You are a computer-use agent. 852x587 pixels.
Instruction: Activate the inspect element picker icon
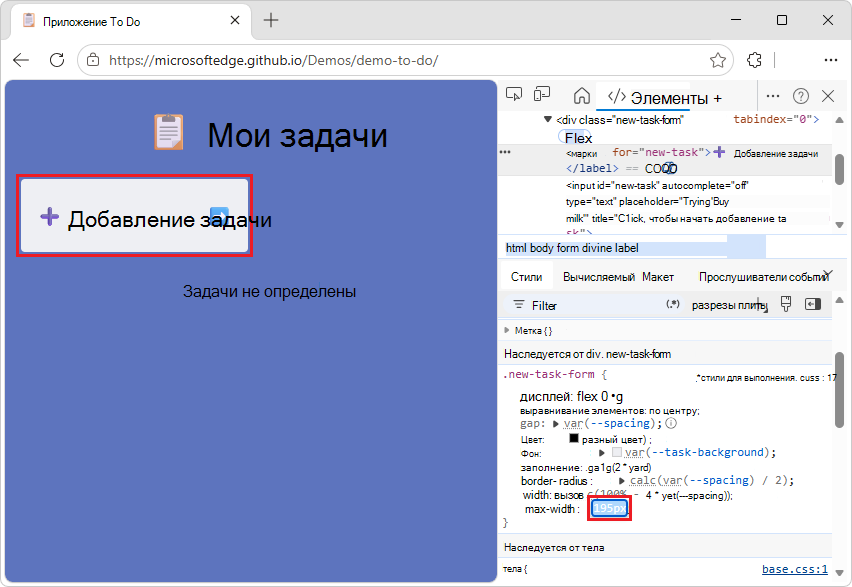[513, 95]
